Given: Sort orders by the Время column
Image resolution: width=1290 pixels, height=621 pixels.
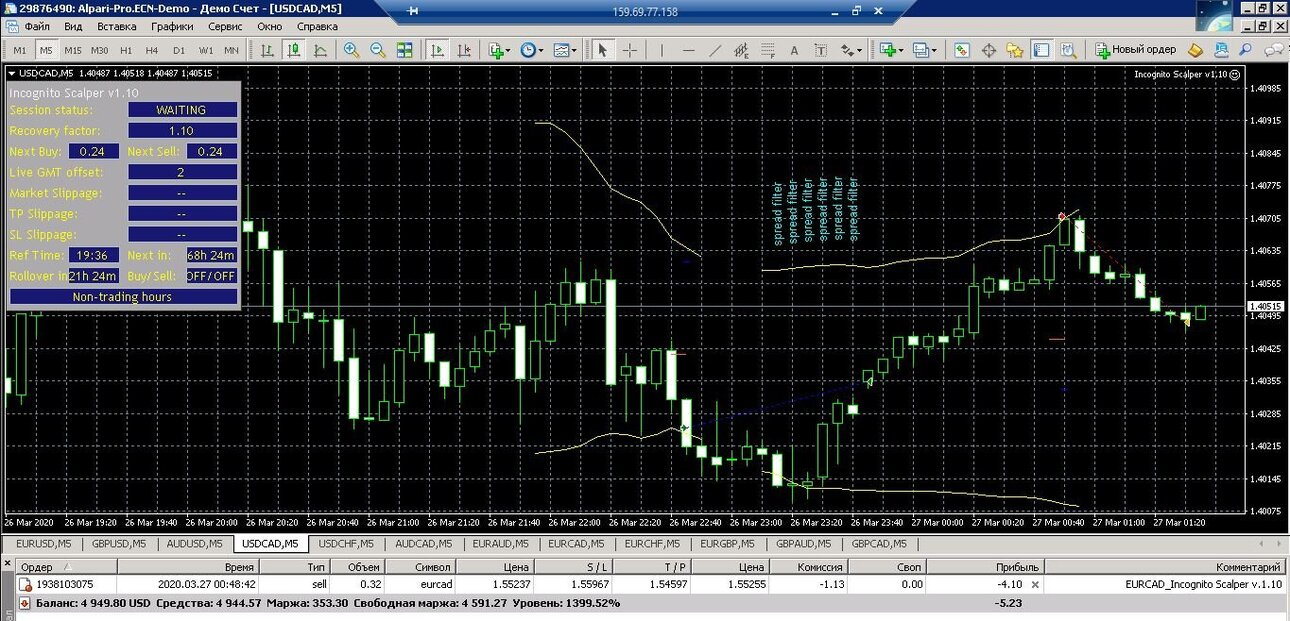Looking at the screenshot, I should coord(186,567).
